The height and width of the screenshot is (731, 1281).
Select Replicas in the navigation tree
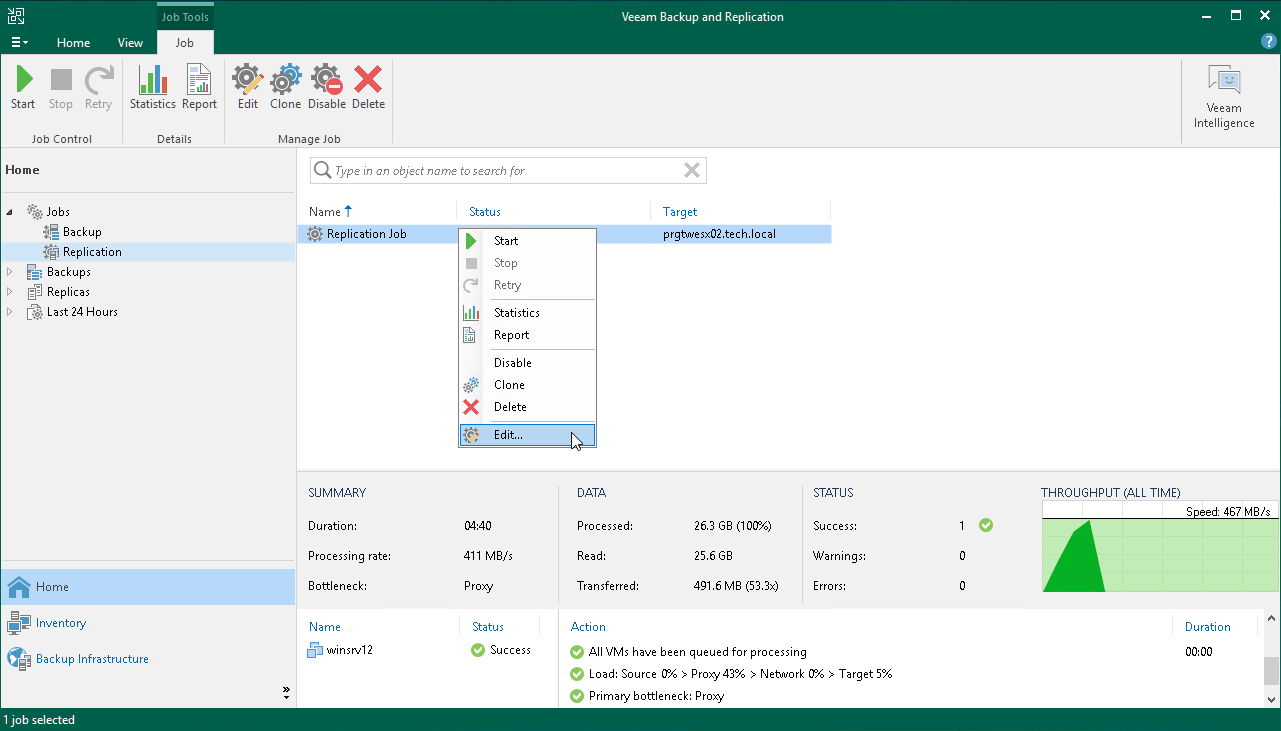click(x=68, y=292)
